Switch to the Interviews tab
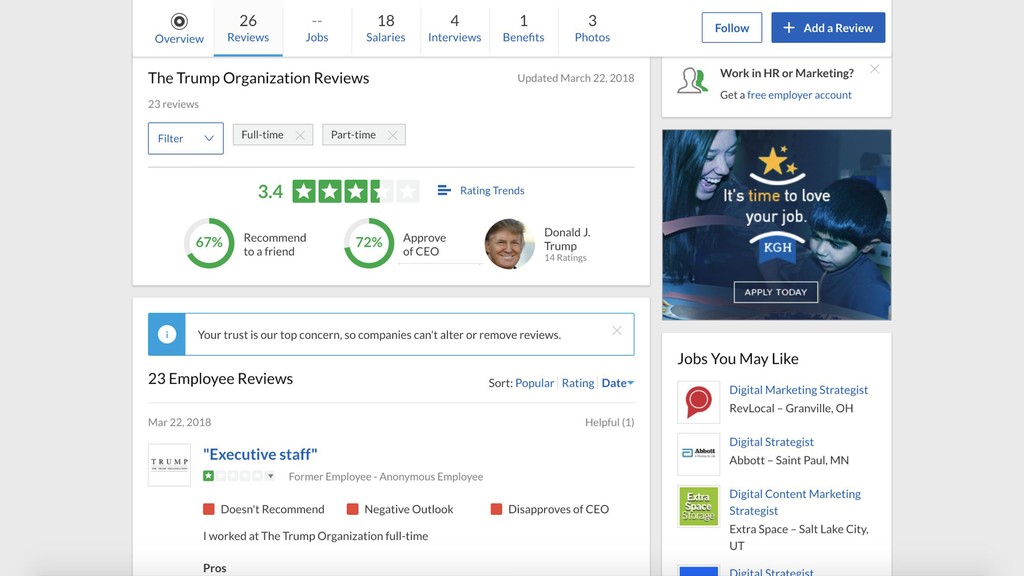Viewport: 1024px width, 576px height. (x=454, y=28)
